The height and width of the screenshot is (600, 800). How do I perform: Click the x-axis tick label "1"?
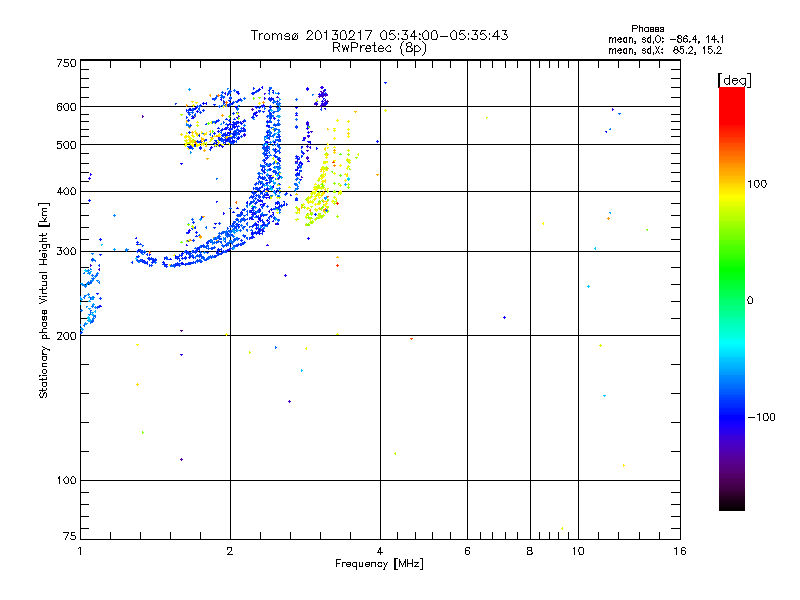pos(80,551)
